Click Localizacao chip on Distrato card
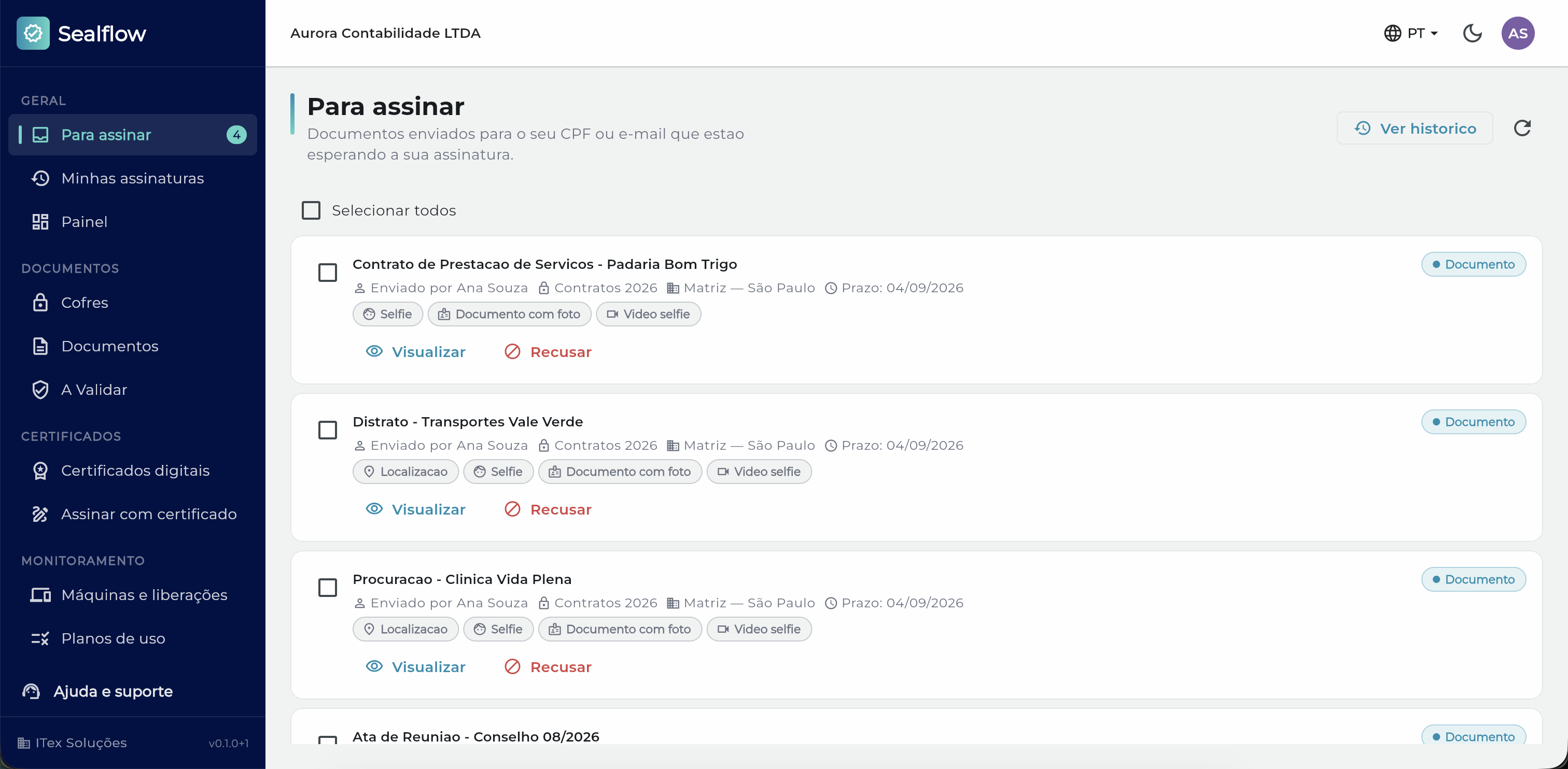The height and width of the screenshot is (769, 1568). (x=405, y=472)
